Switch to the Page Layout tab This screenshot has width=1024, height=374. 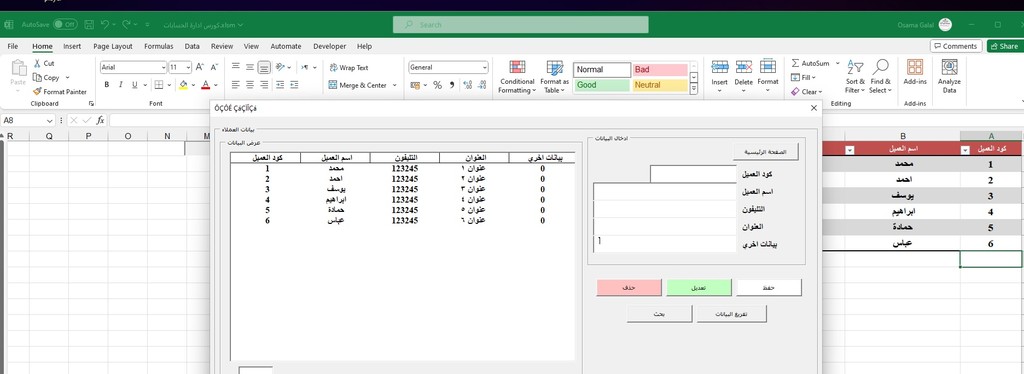tap(112, 46)
